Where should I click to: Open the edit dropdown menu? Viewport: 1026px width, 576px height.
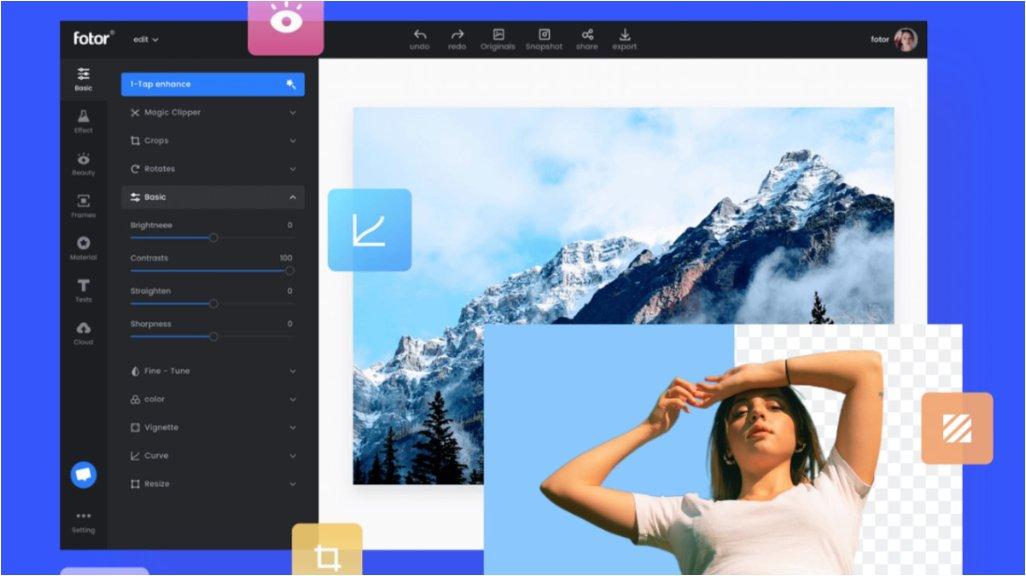(145, 40)
